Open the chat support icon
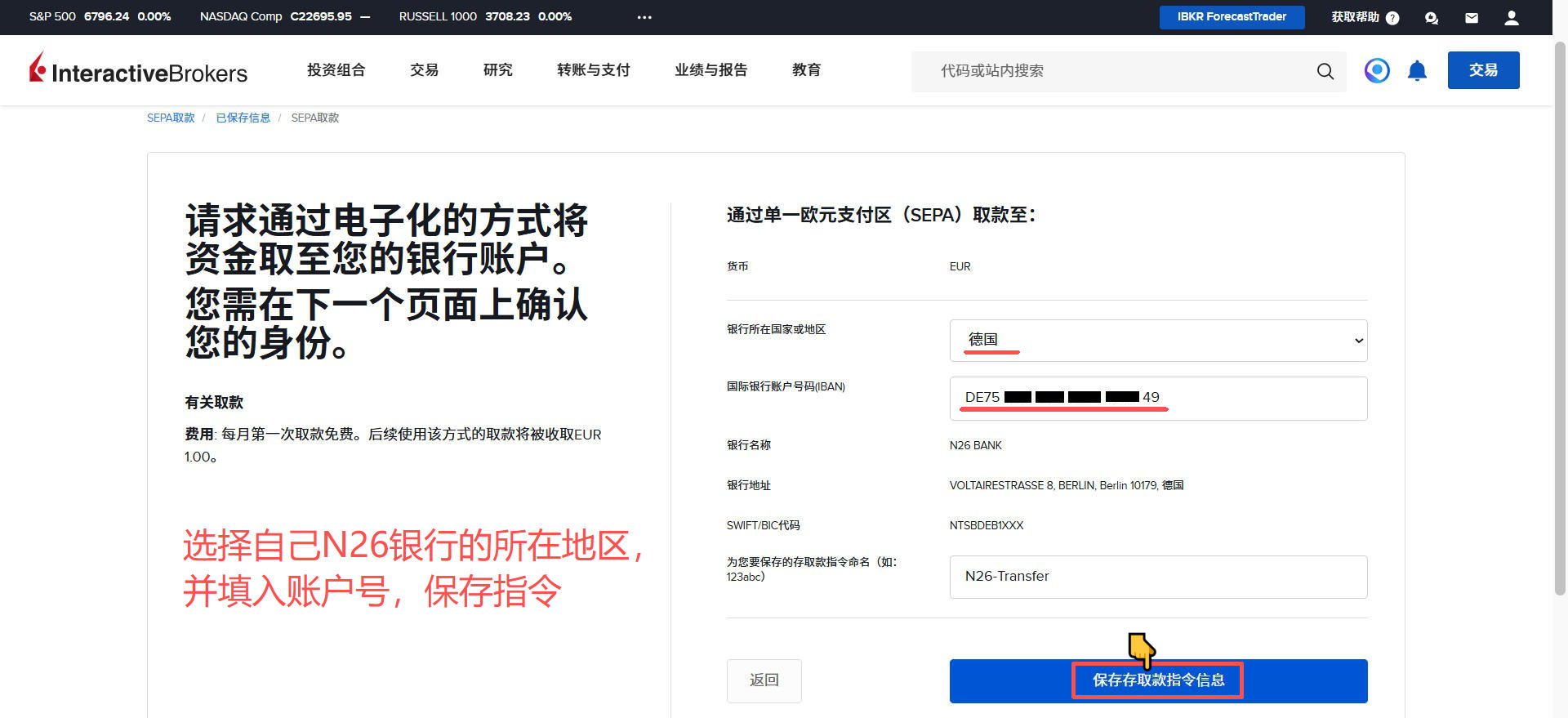 coord(1431,17)
